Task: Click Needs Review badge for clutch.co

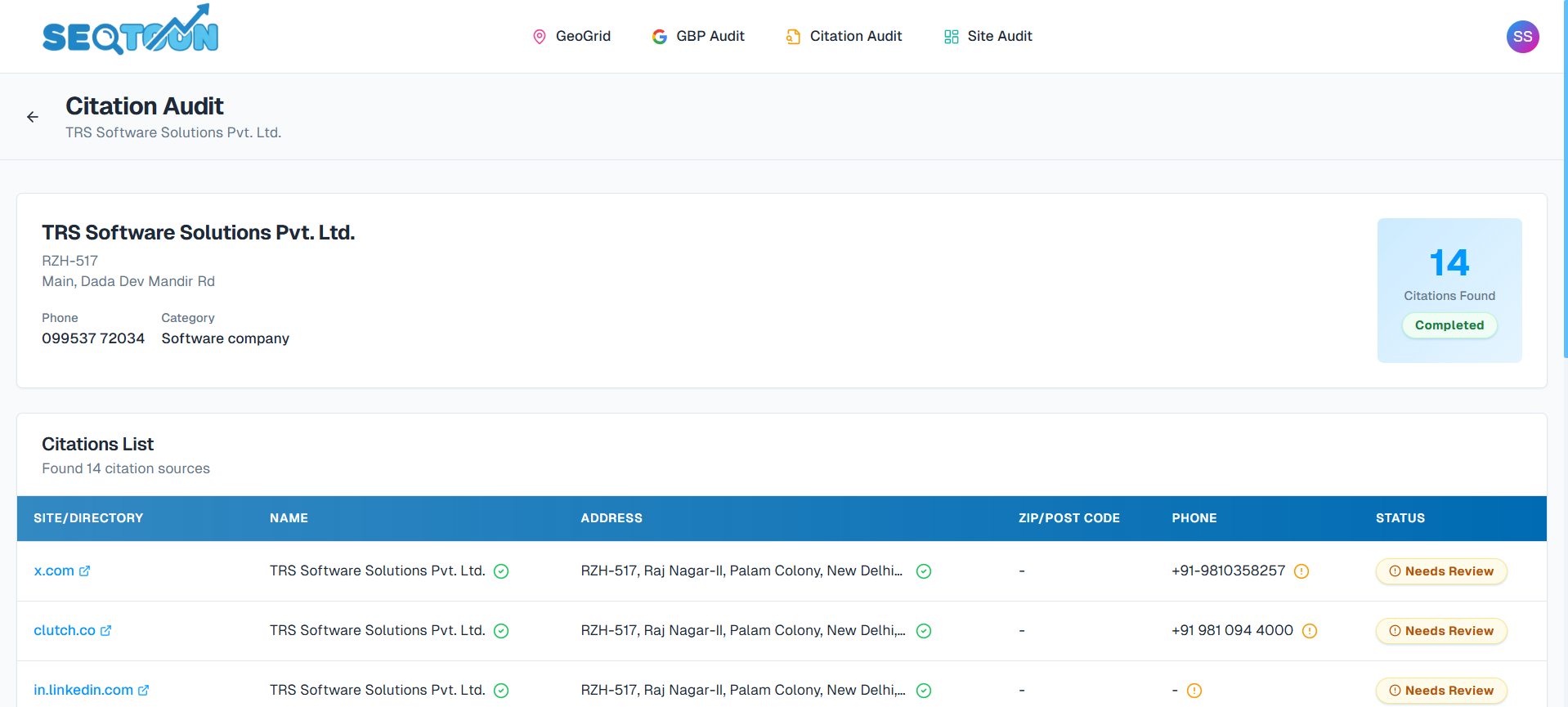Action: tap(1441, 631)
